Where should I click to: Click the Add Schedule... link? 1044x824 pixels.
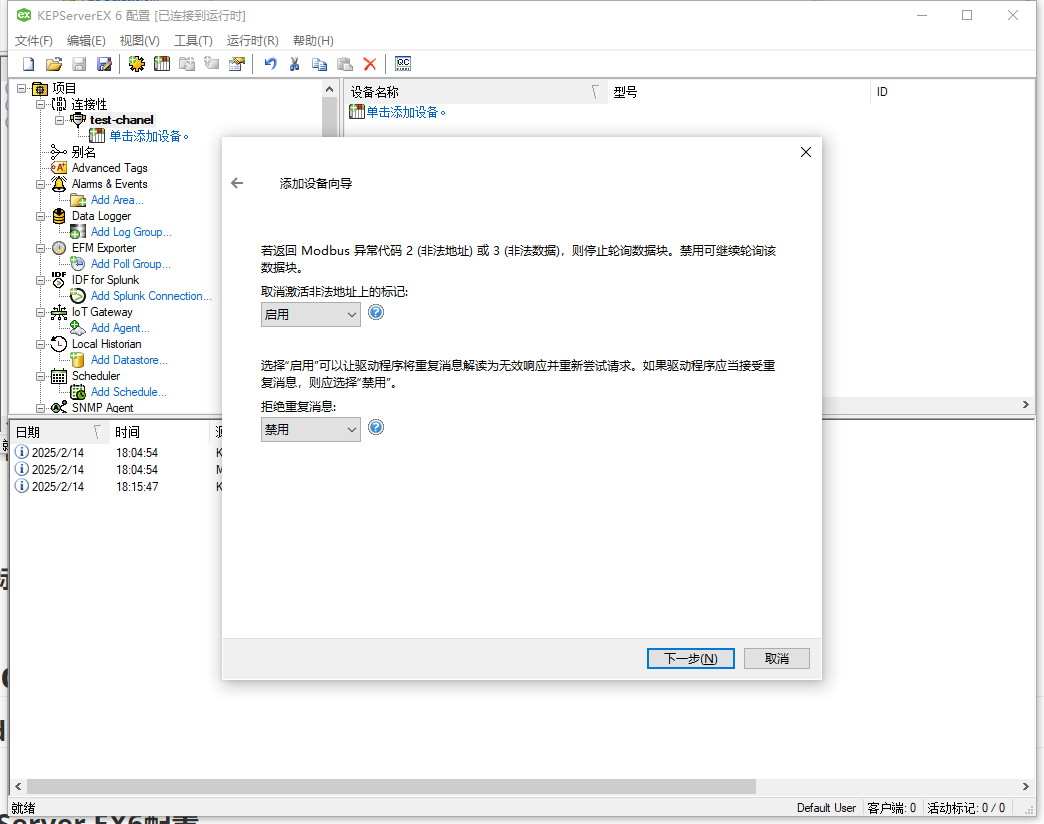click(129, 391)
